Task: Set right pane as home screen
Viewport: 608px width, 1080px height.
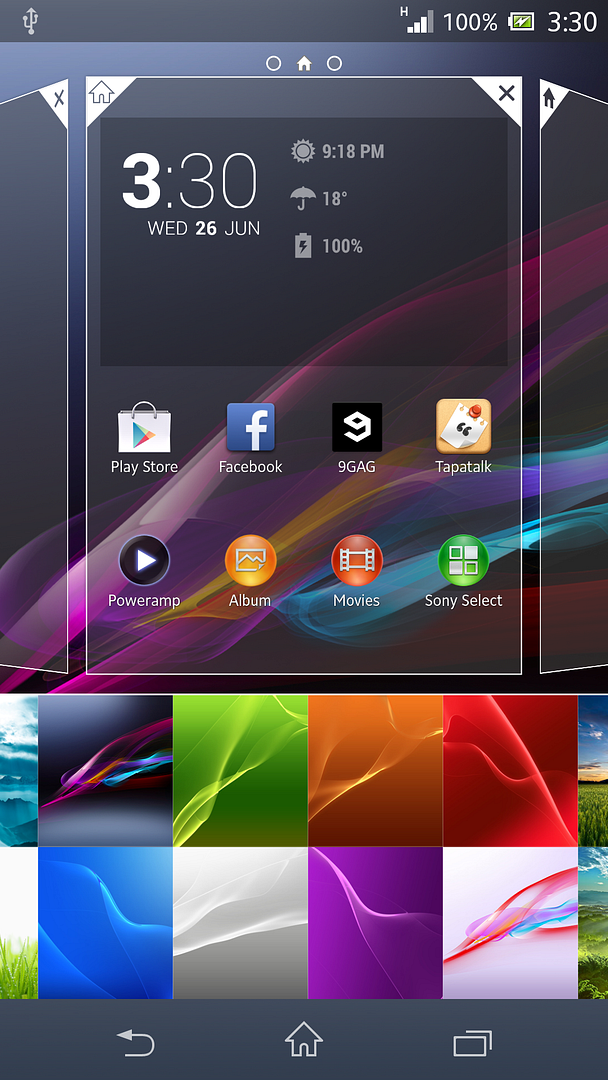Action: point(549,98)
